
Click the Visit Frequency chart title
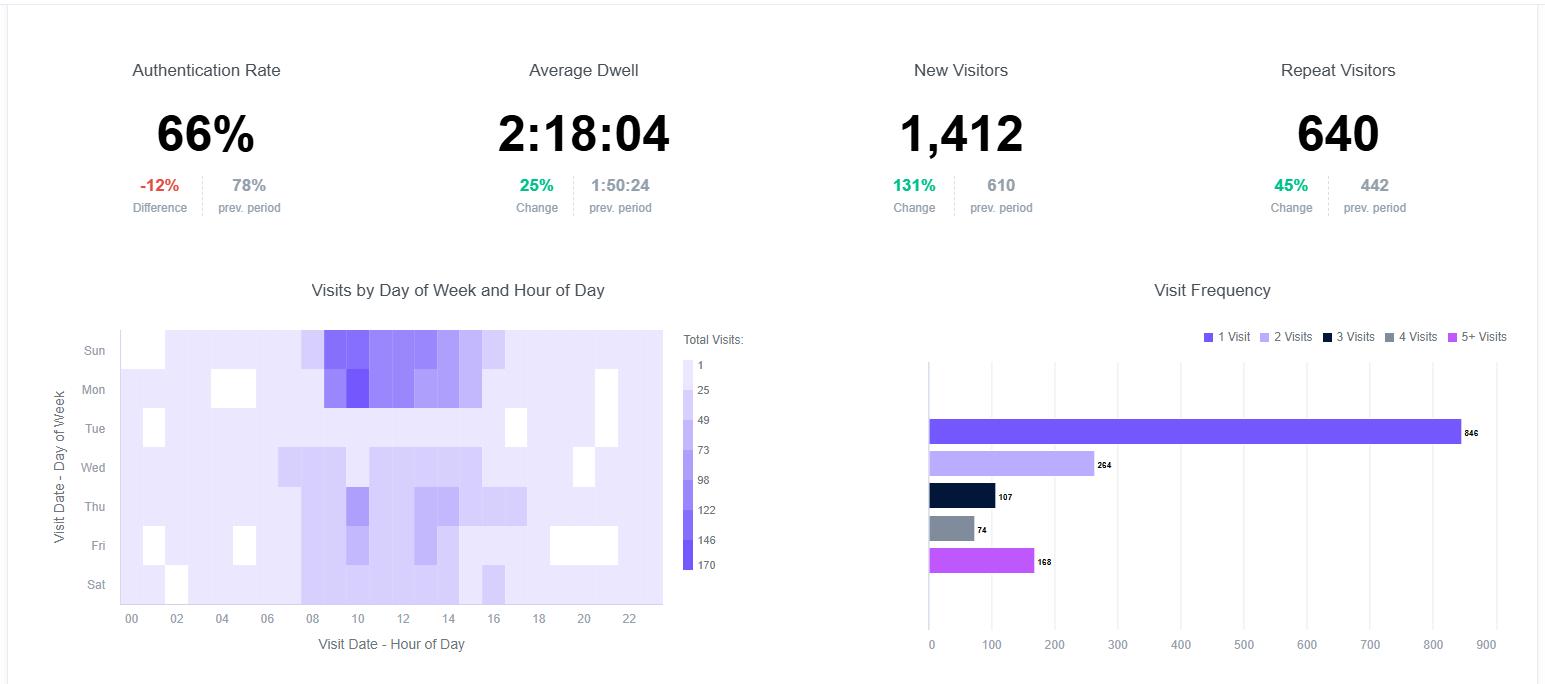point(1212,290)
